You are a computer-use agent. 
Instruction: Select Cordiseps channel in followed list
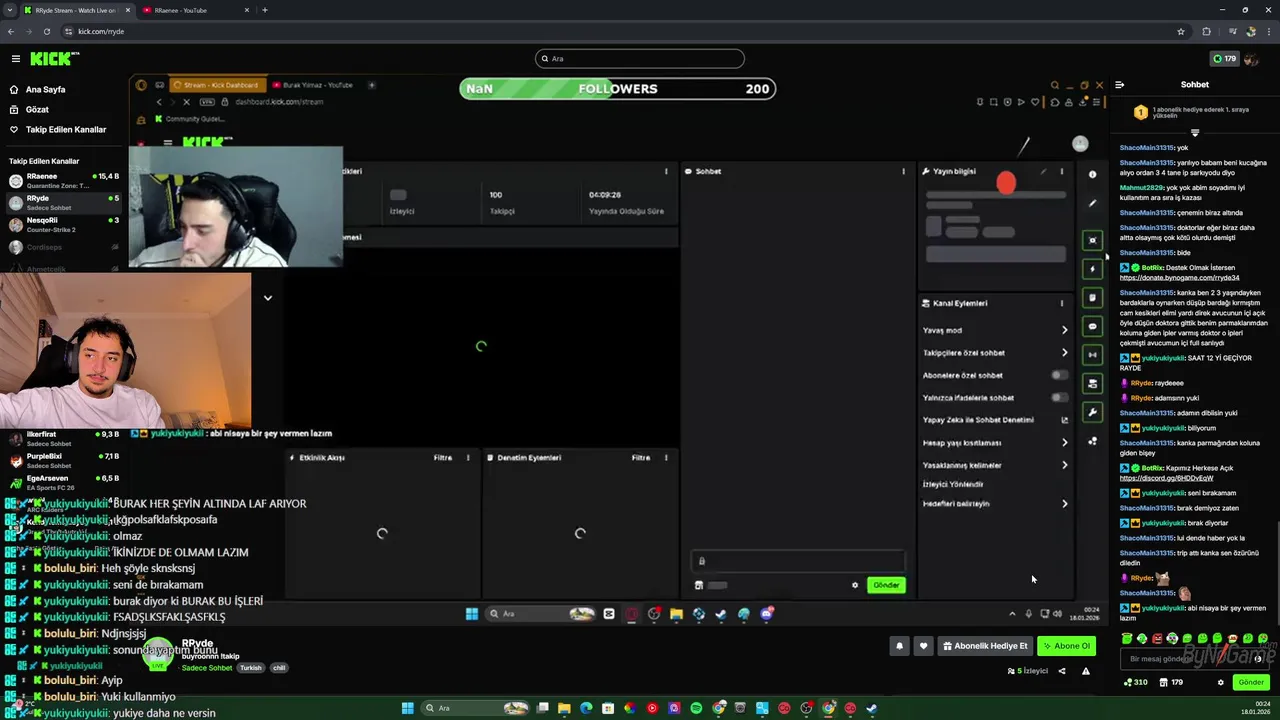pos(62,247)
